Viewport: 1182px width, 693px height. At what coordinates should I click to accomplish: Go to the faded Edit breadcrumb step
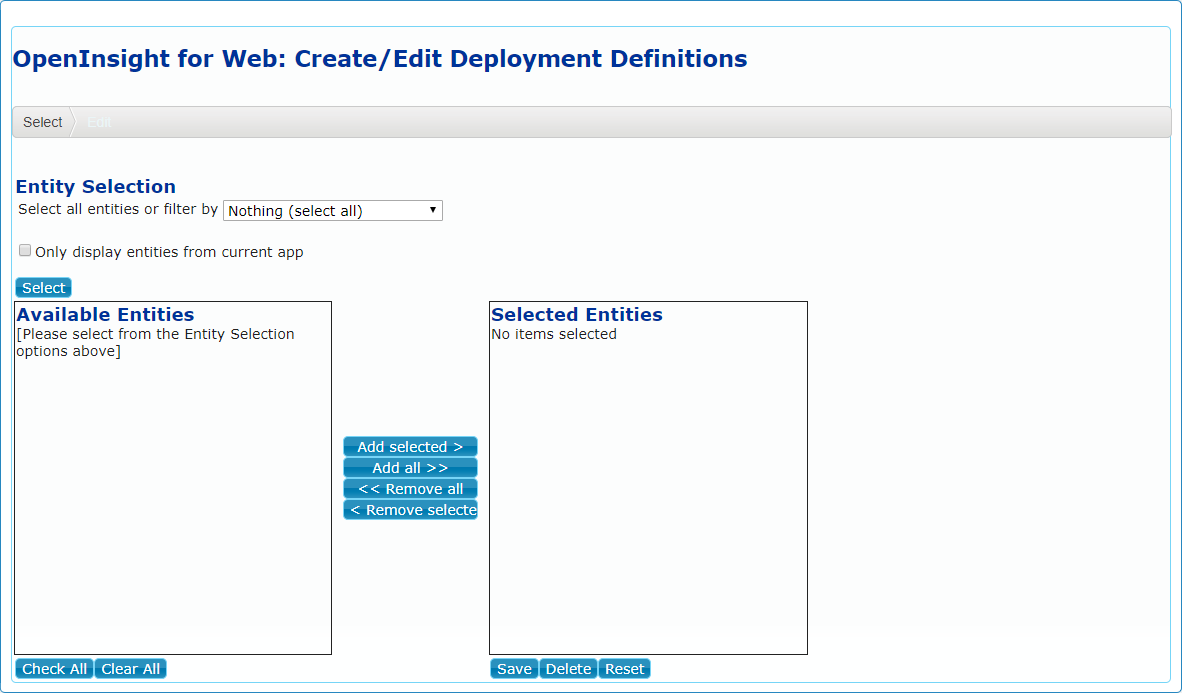[x=99, y=122]
